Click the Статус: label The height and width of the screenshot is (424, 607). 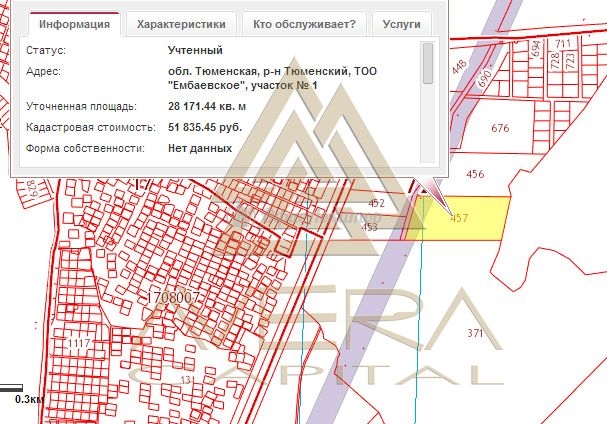[x=46, y=50]
